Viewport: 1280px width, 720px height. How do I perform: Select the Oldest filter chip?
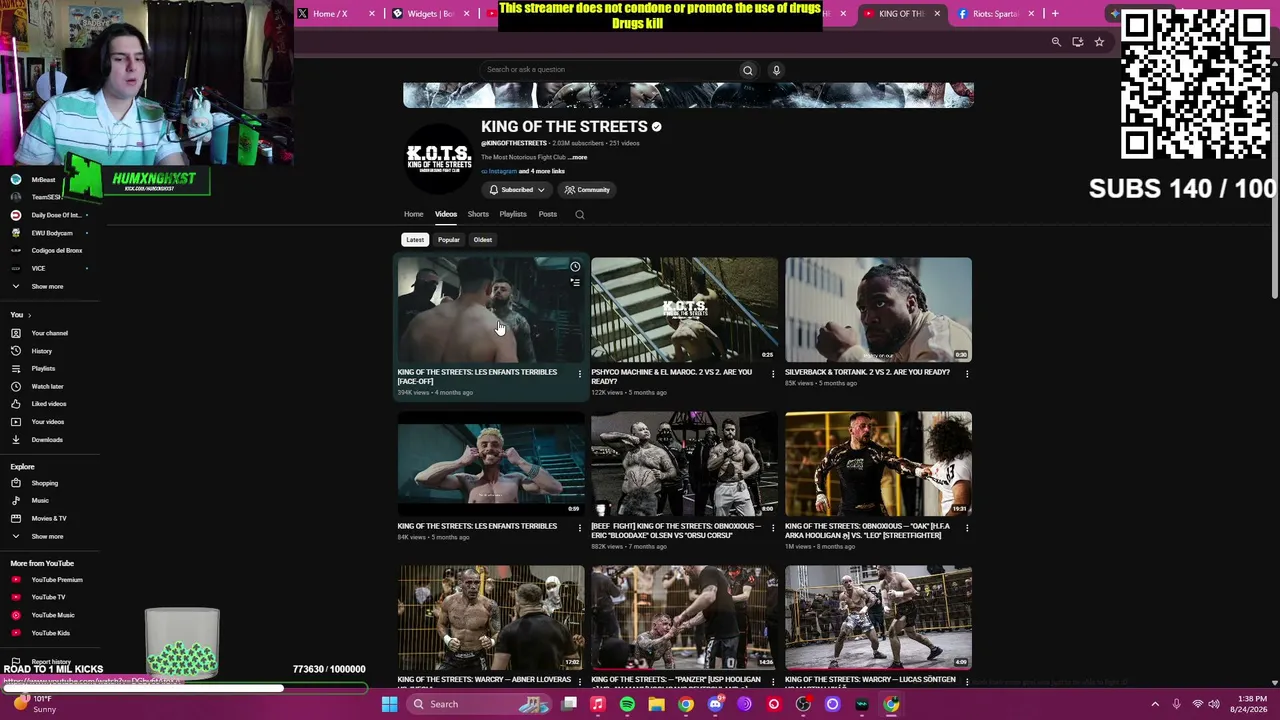coord(483,240)
